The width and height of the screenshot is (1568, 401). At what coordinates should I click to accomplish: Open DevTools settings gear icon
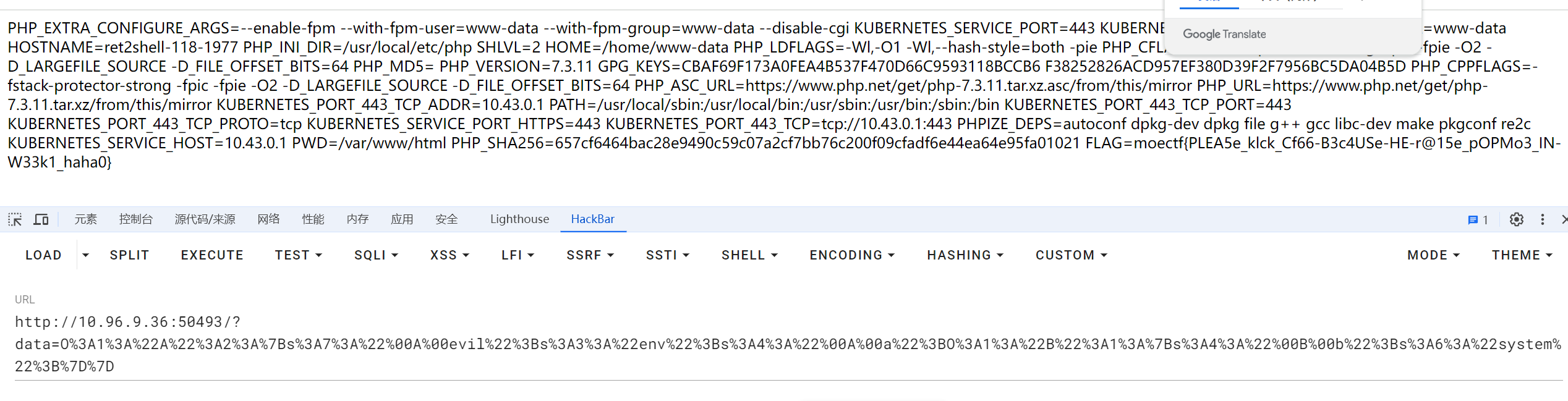pyautogui.click(x=1516, y=219)
